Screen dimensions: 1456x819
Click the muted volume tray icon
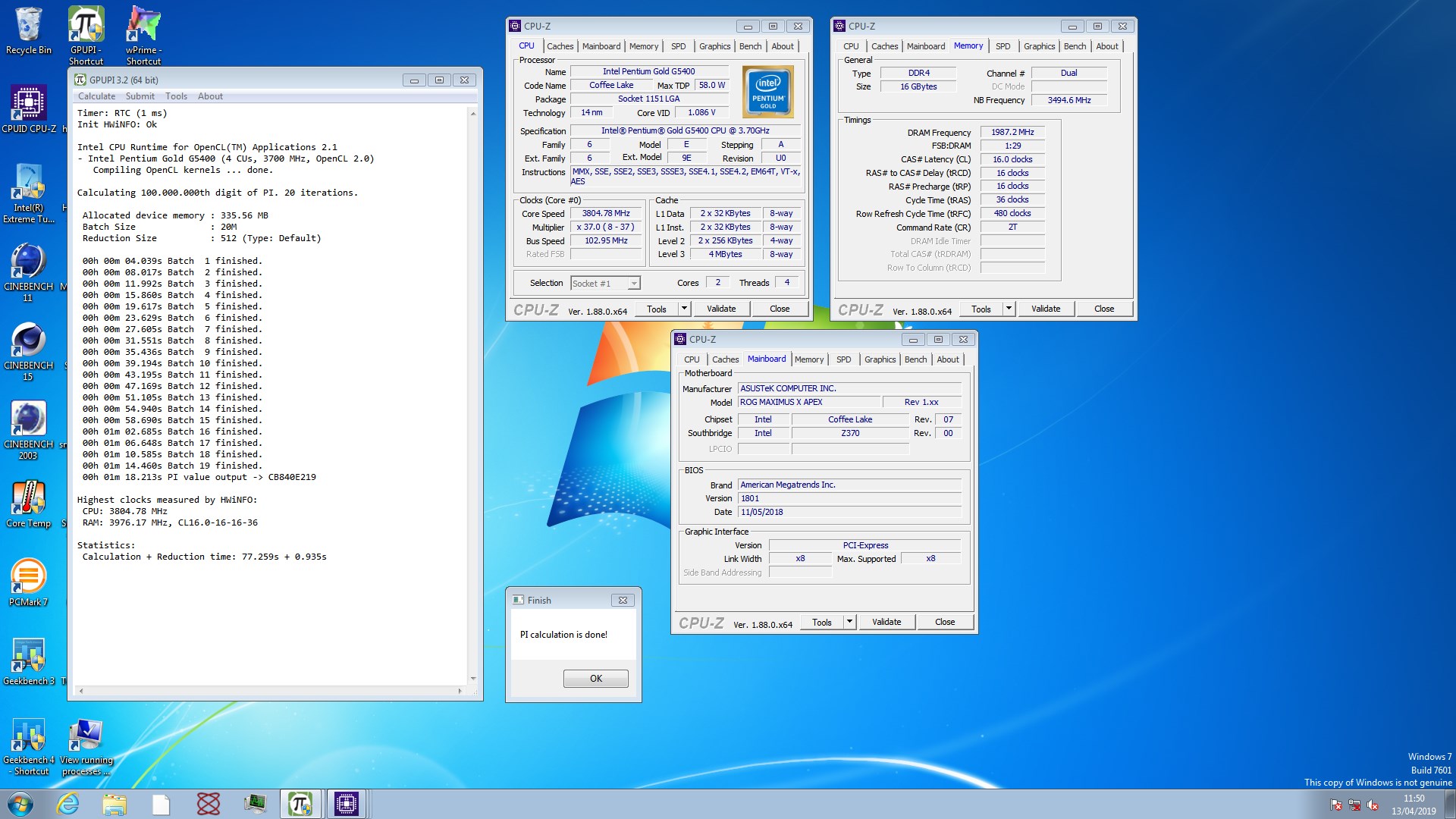point(1373,805)
